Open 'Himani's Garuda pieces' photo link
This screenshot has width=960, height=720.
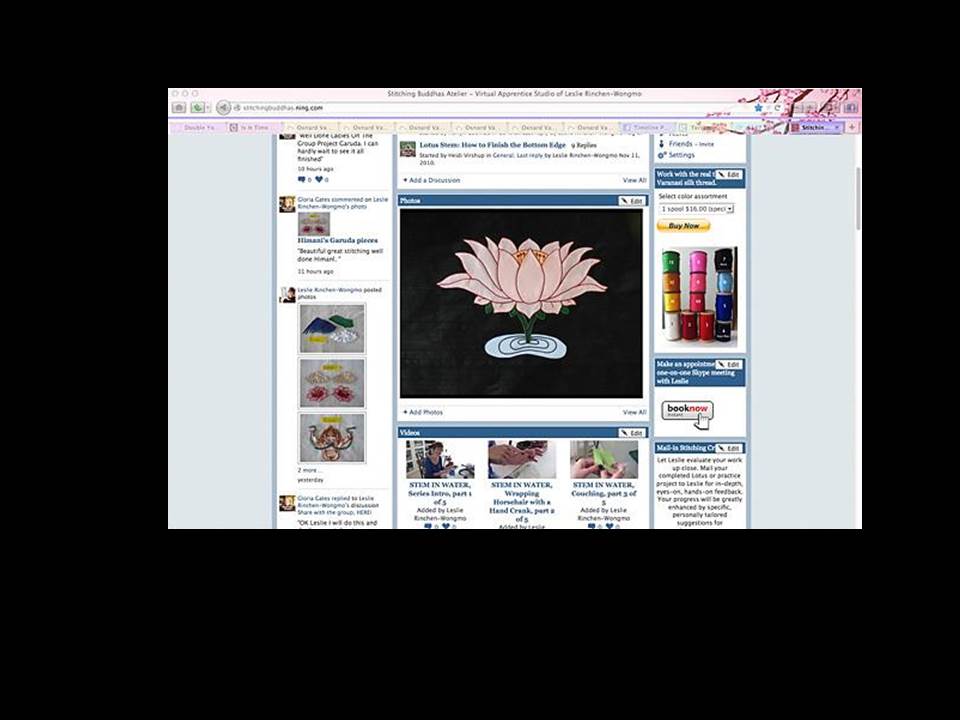click(337, 241)
